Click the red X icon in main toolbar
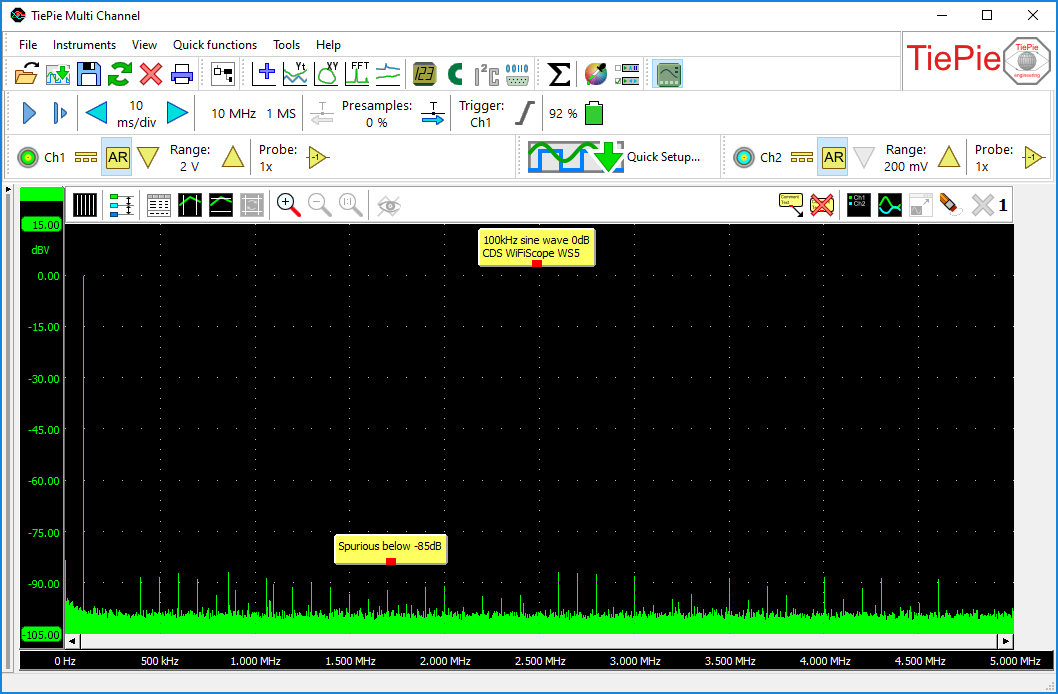 point(151,73)
